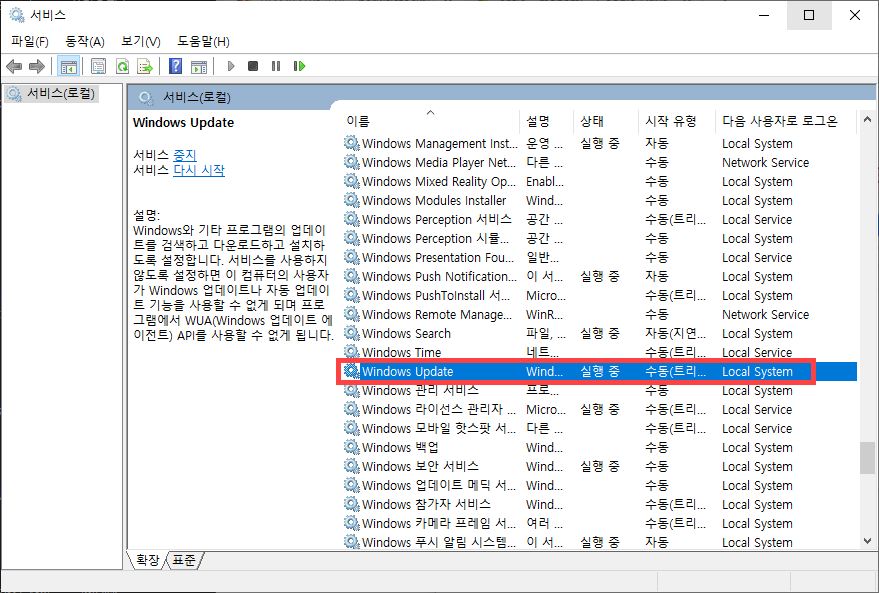Refresh the services list with toolbar icon
The width and height of the screenshot is (879, 593).
point(122,67)
